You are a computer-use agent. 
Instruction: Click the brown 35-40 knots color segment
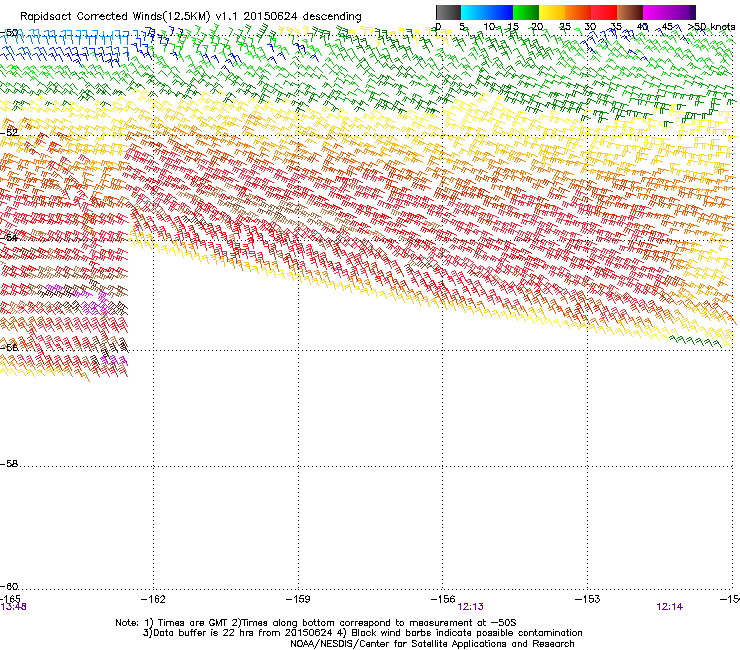(x=630, y=12)
